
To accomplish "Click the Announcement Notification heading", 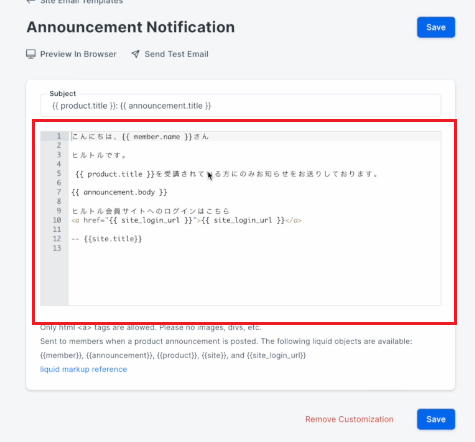I will pyautogui.click(x=131, y=27).
